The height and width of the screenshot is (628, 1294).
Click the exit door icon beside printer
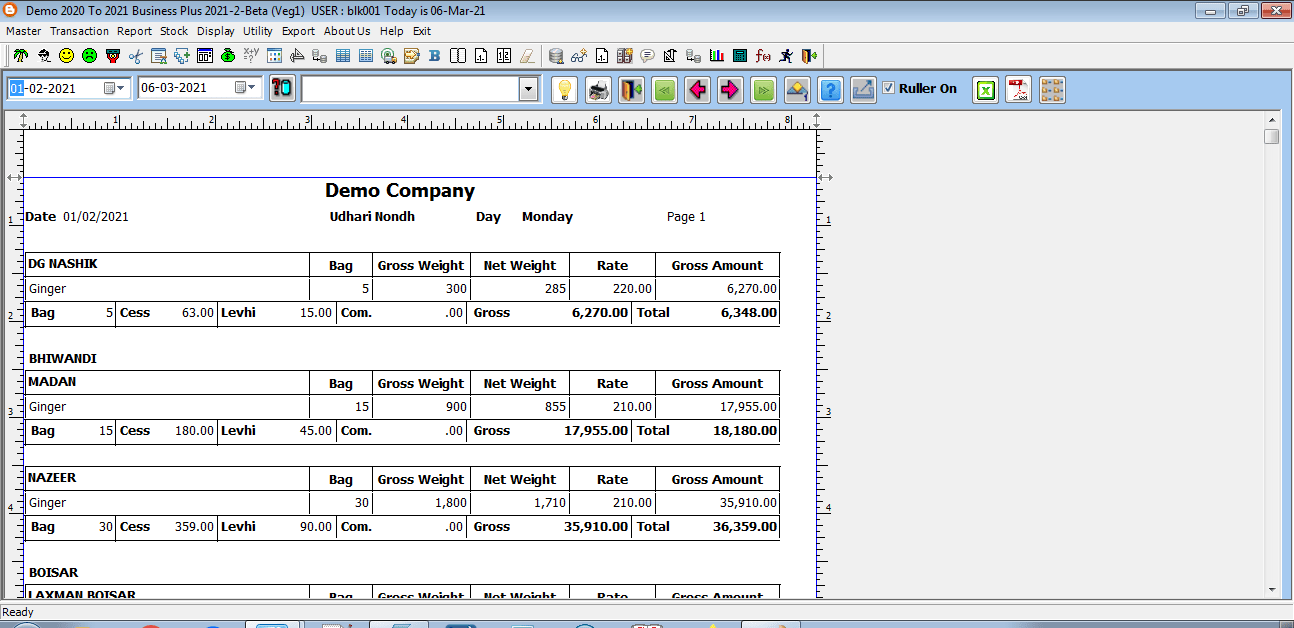[x=631, y=90]
